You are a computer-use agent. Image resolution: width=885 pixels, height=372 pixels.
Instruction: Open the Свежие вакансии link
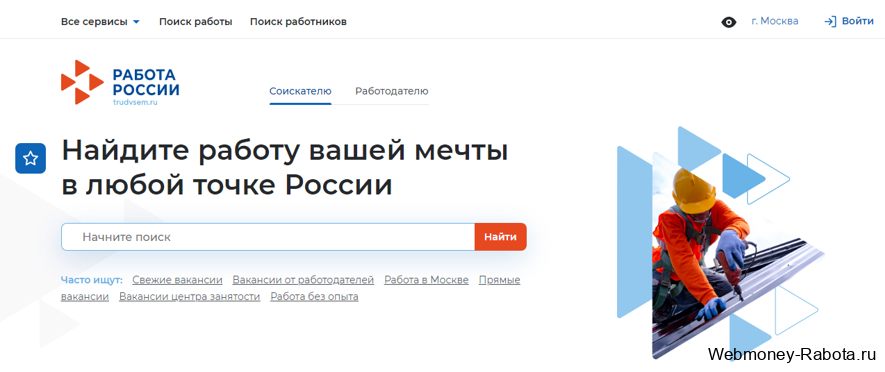177,280
